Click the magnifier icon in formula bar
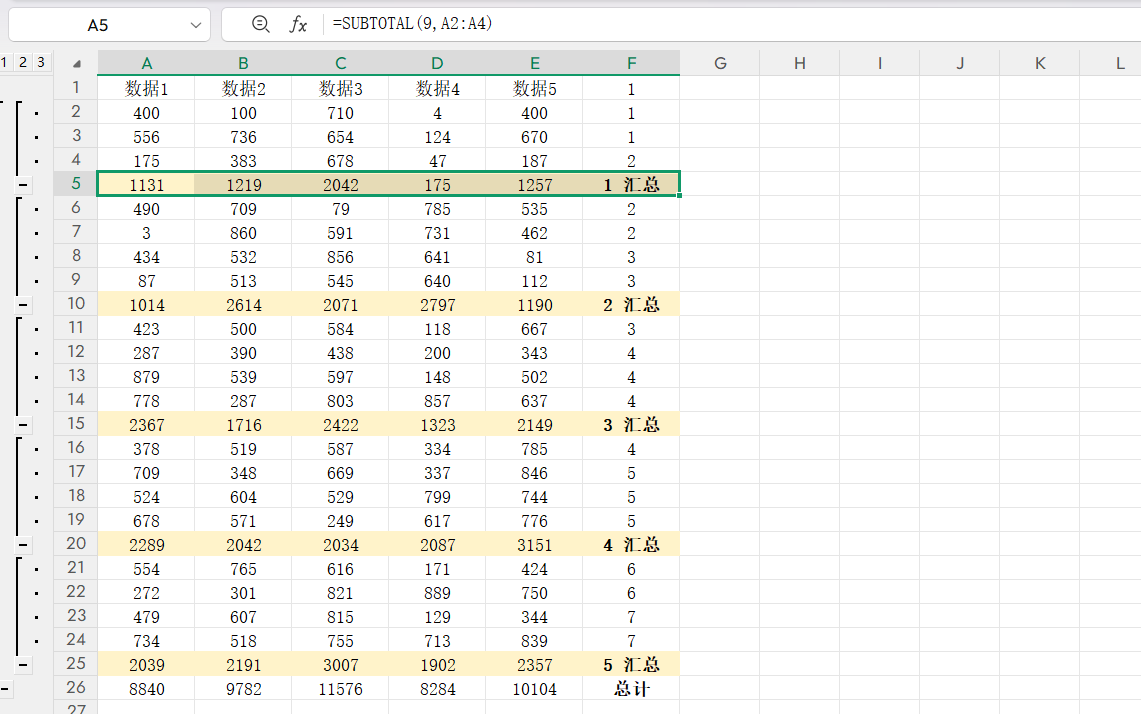1141x714 pixels. [261, 25]
